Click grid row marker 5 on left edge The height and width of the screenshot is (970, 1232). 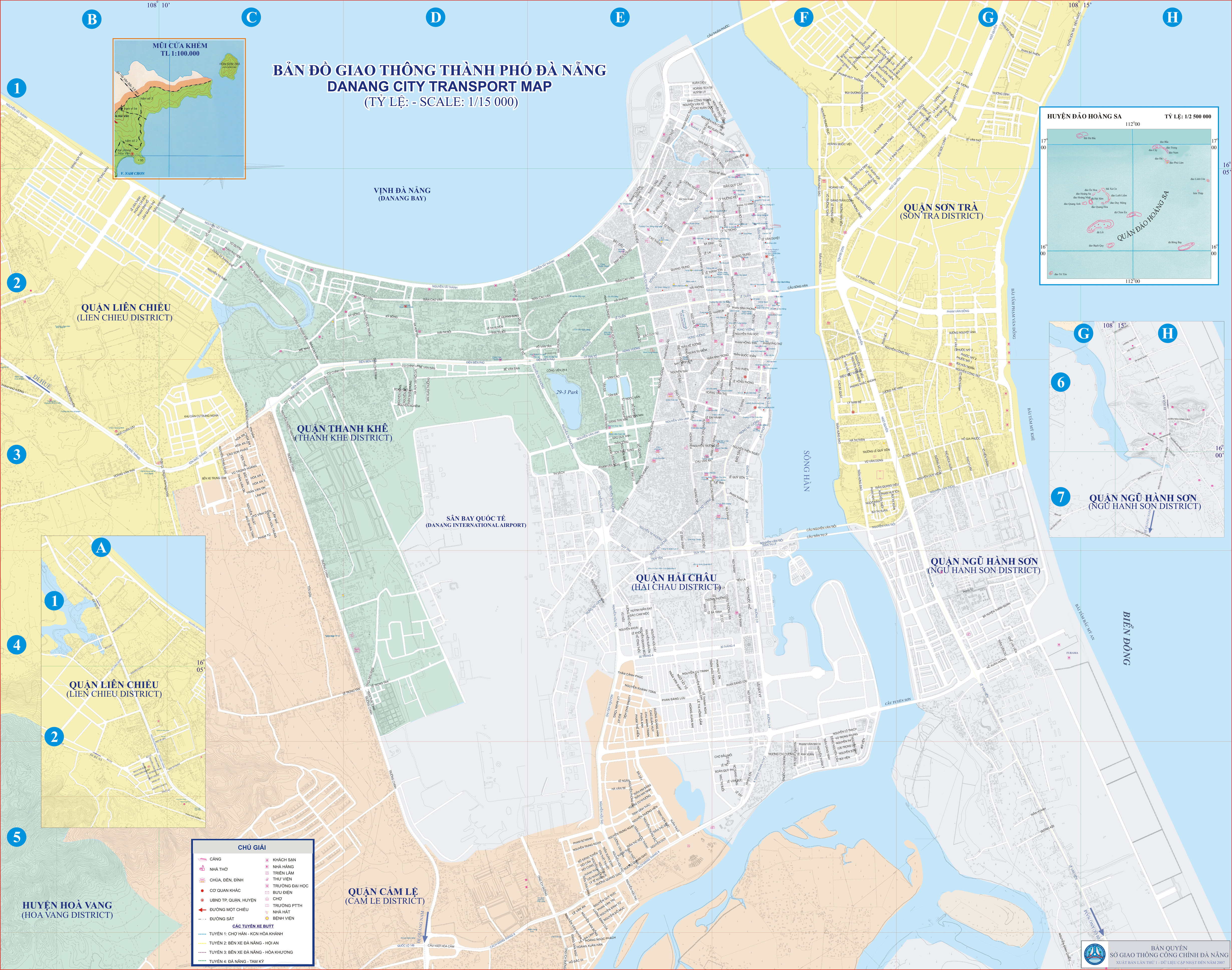click(17, 837)
